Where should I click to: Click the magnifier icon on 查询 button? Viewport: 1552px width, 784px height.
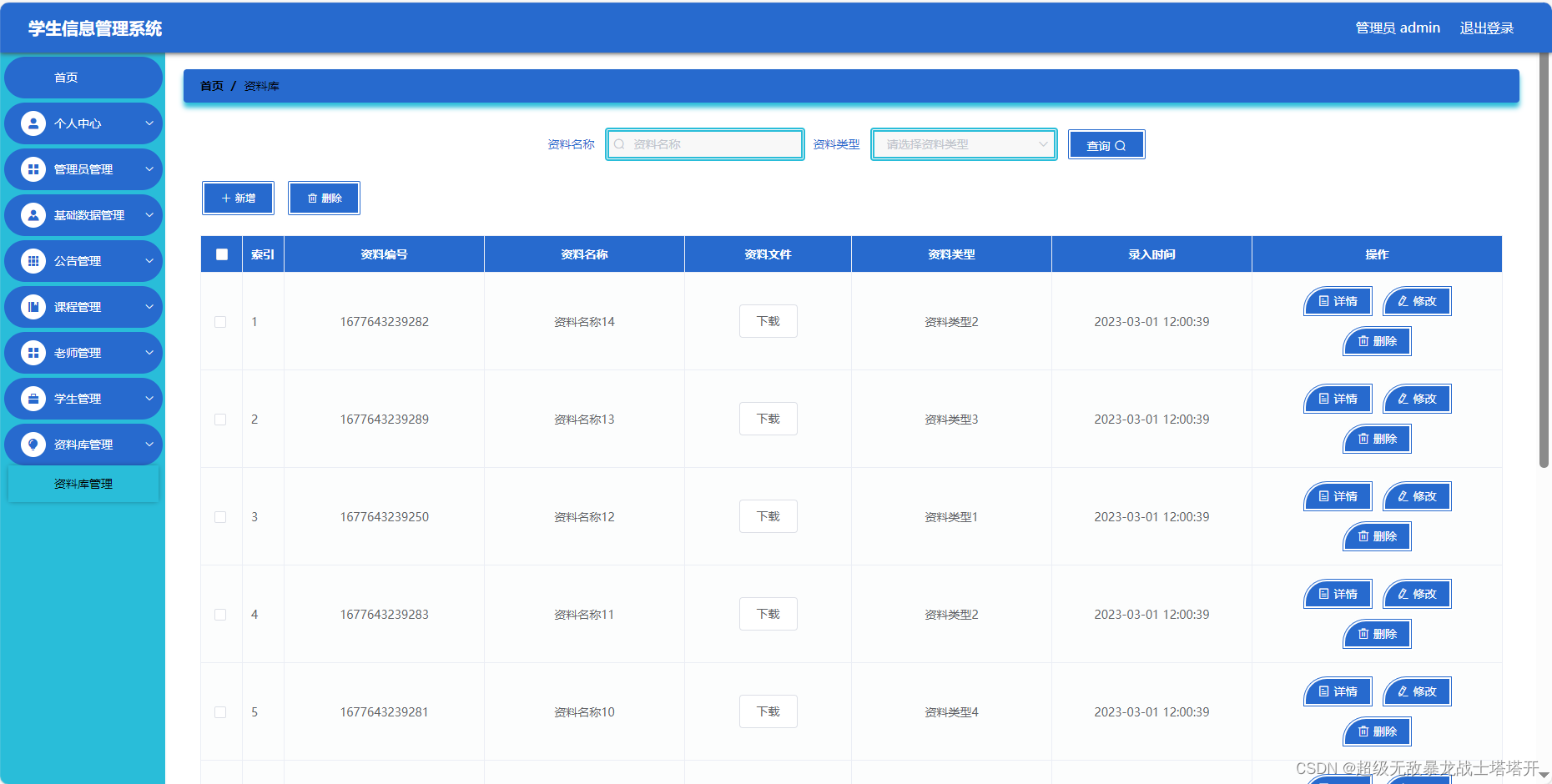tap(1120, 146)
